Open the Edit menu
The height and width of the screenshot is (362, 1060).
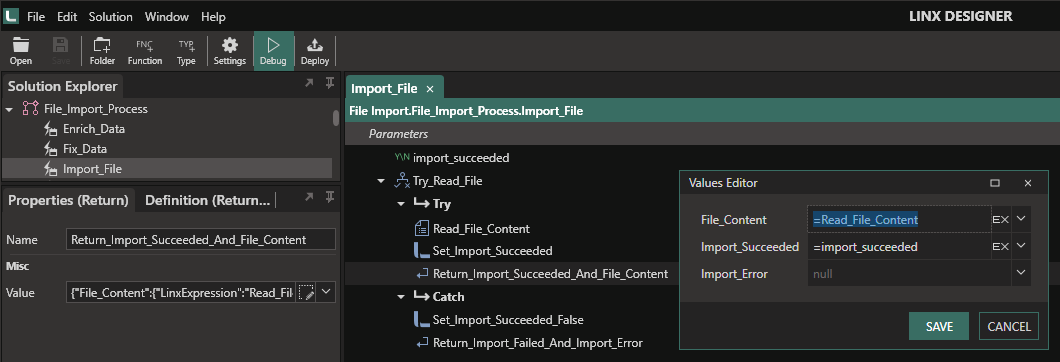[67, 17]
